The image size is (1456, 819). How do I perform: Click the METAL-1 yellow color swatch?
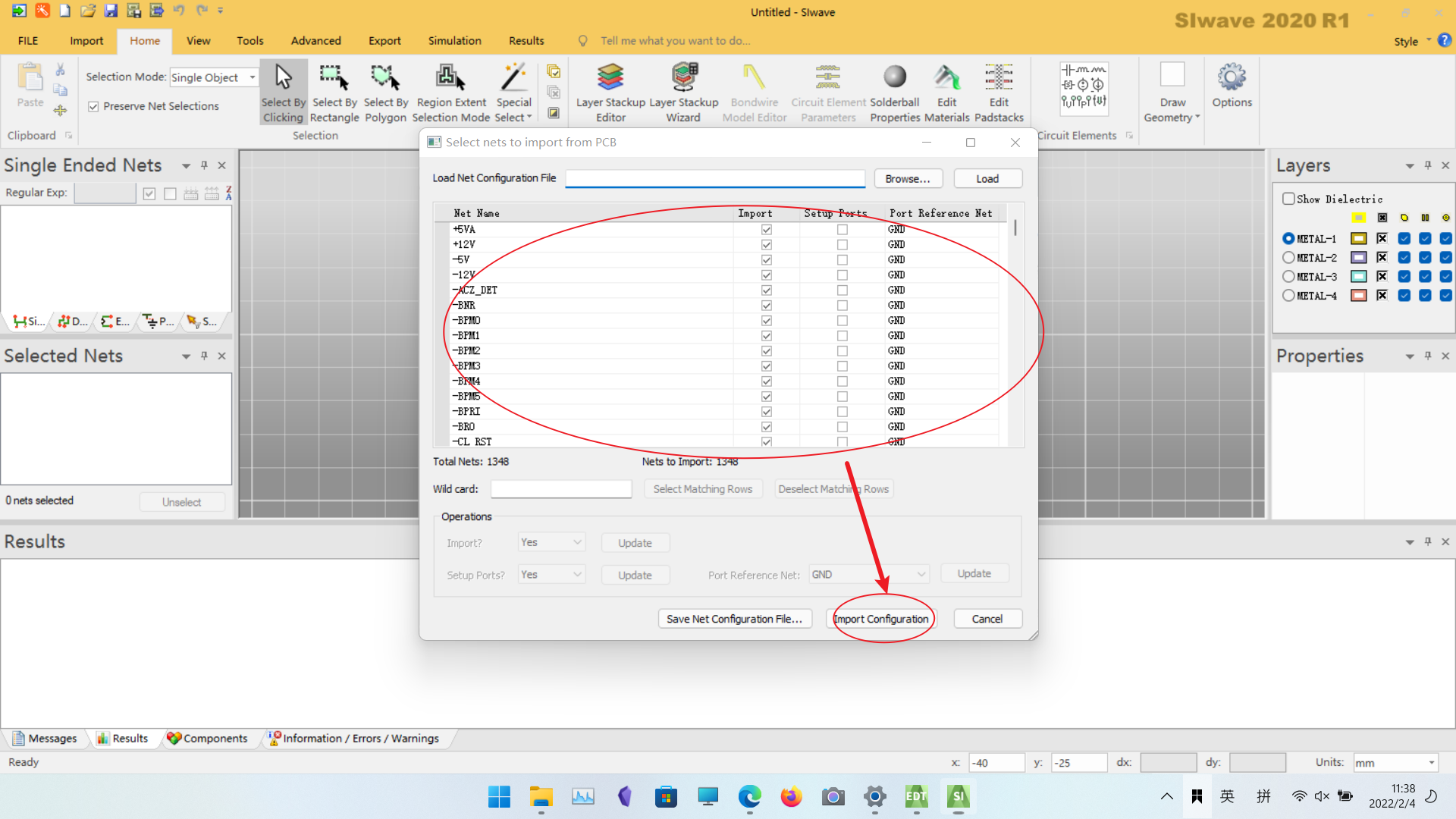1358,239
